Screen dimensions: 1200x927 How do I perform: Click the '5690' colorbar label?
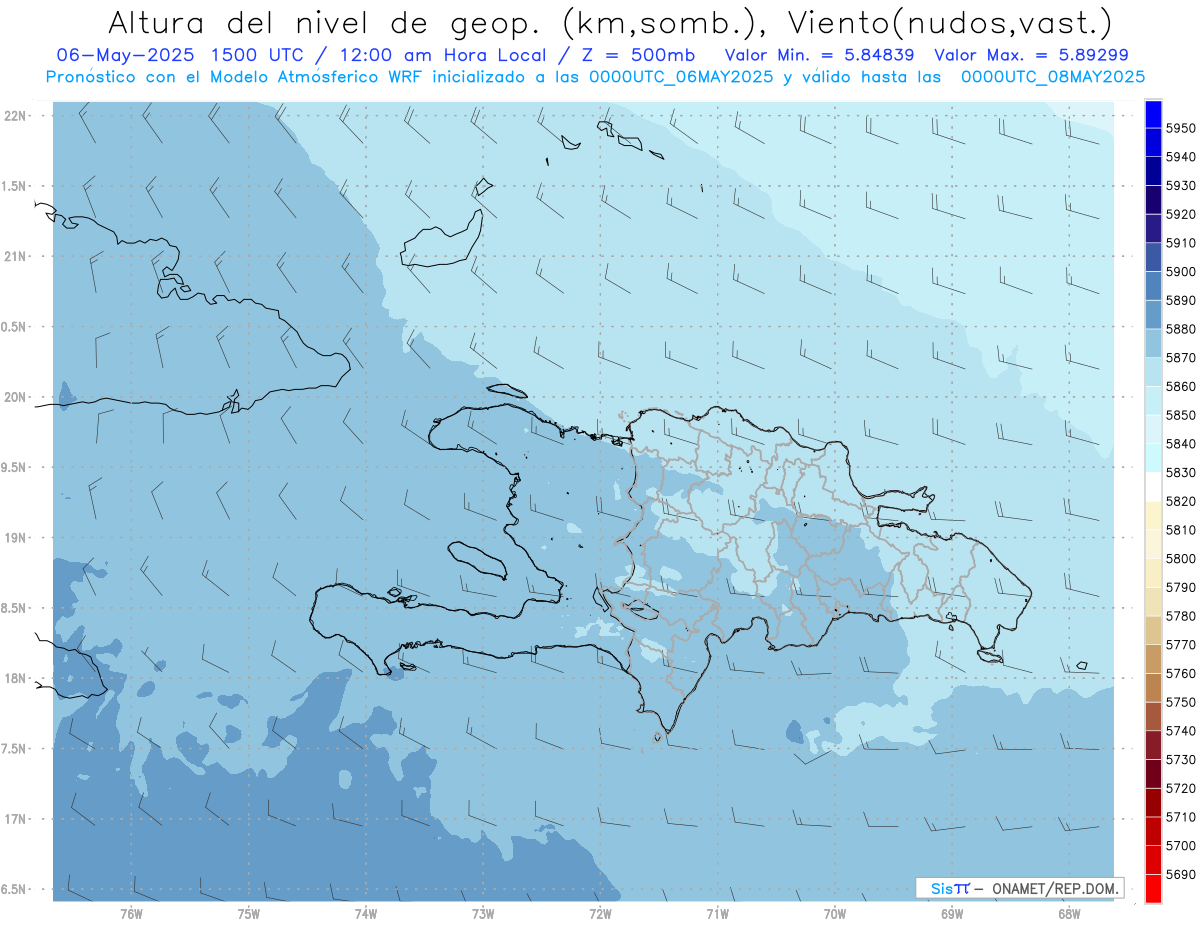(1181, 875)
